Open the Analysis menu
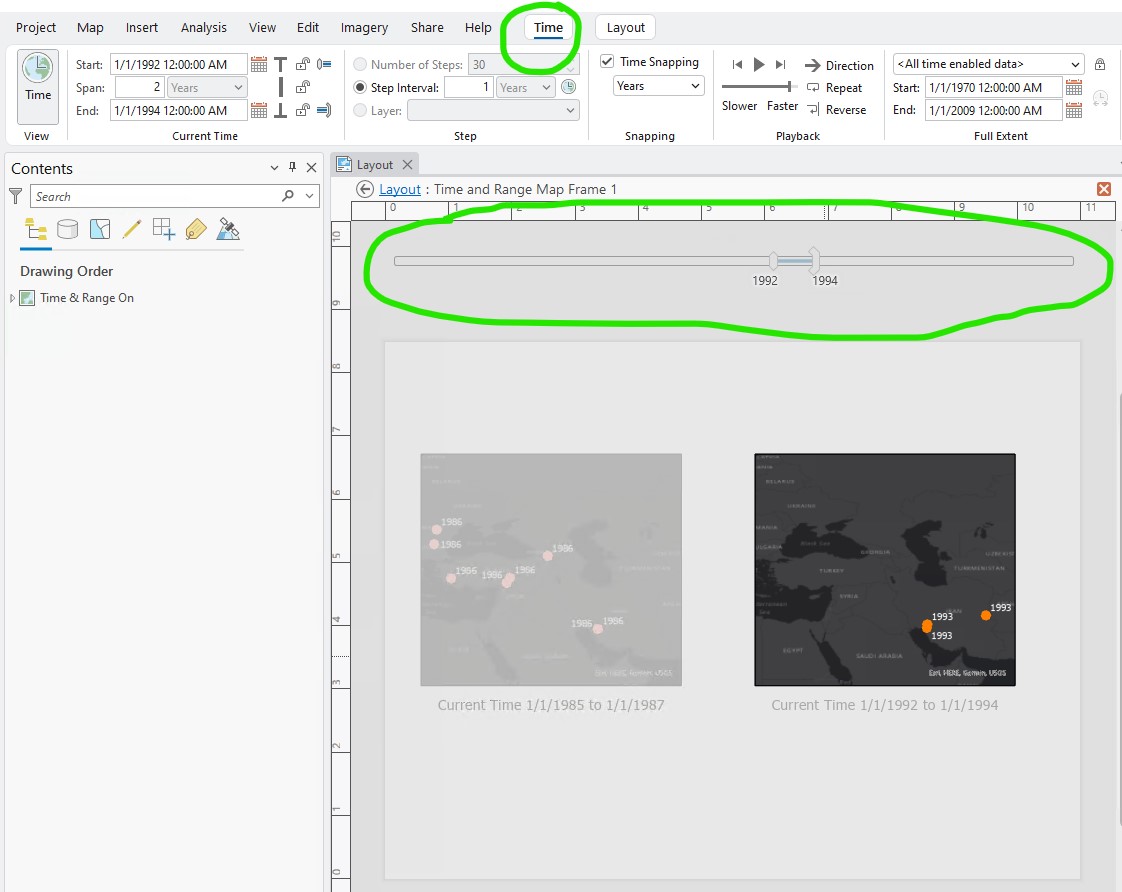This screenshot has height=892, width=1122. tap(204, 27)
